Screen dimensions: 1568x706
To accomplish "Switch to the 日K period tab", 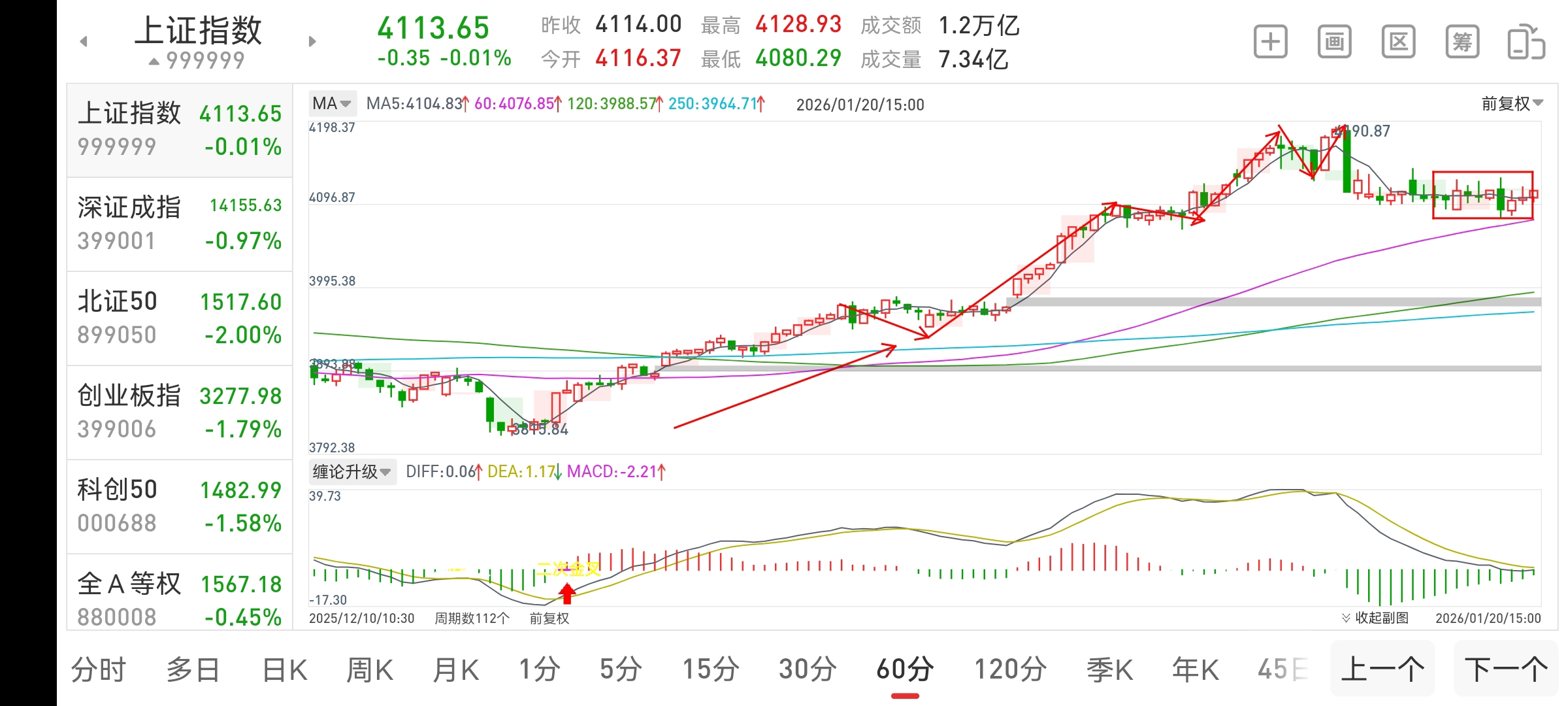I will coord(285,670).
